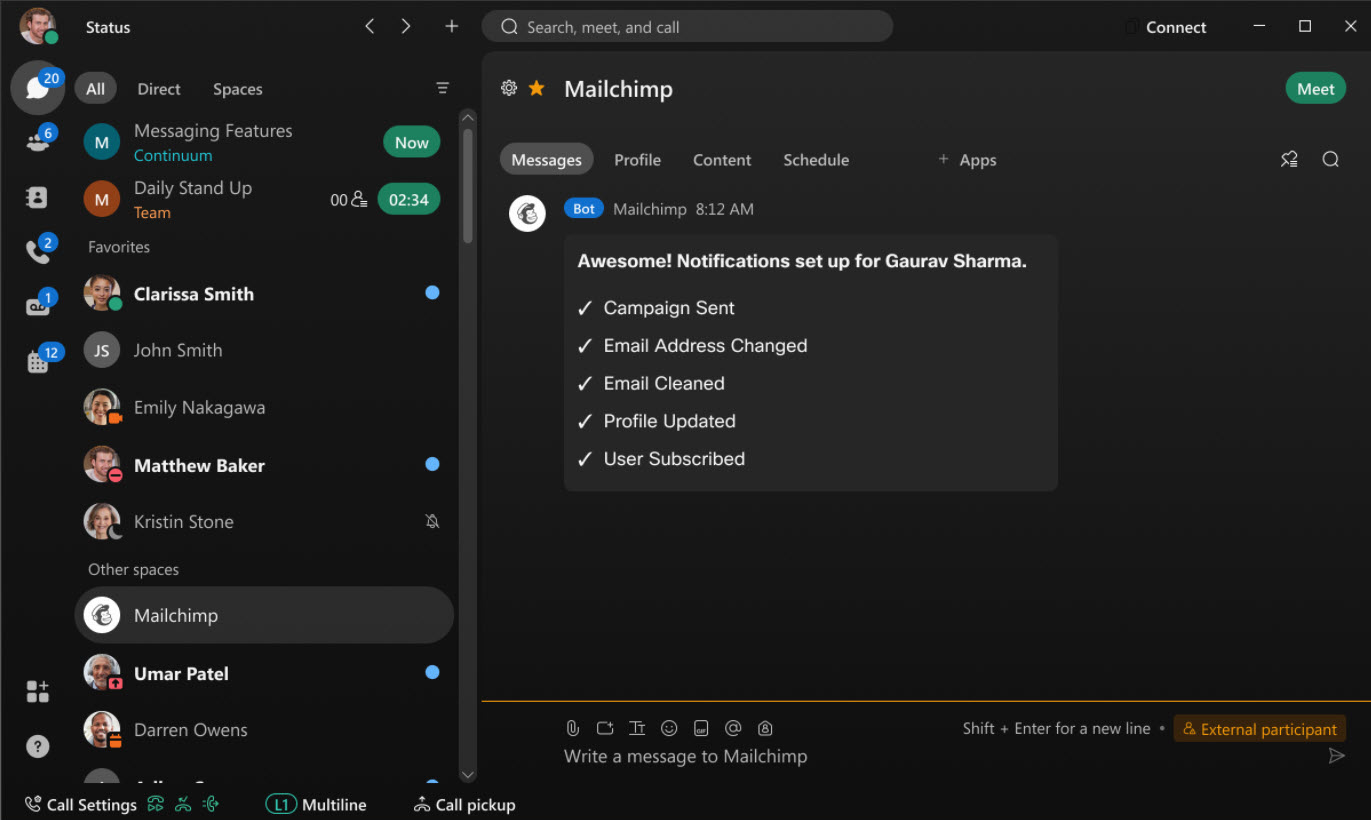The height and width of the screenshot is (820, 1371).
Task: Open Kristin Stone conversation
Action: [264, 522]
